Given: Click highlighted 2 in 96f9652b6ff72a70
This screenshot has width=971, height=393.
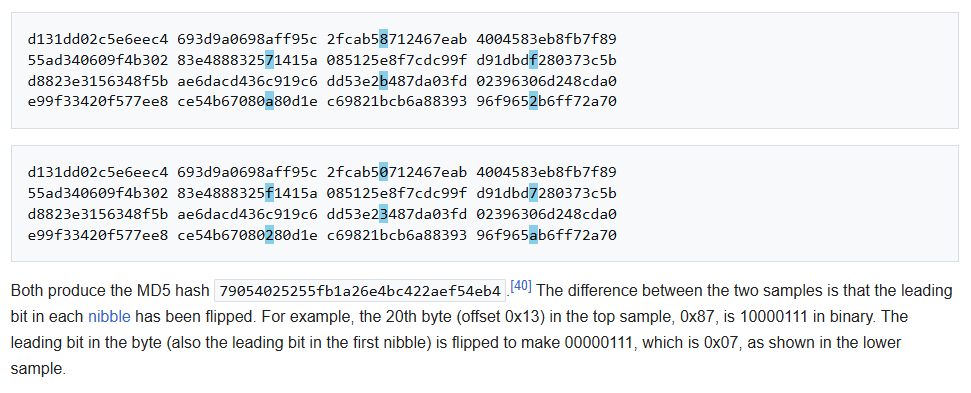Looking at the screenshot, I should (533, 101).
